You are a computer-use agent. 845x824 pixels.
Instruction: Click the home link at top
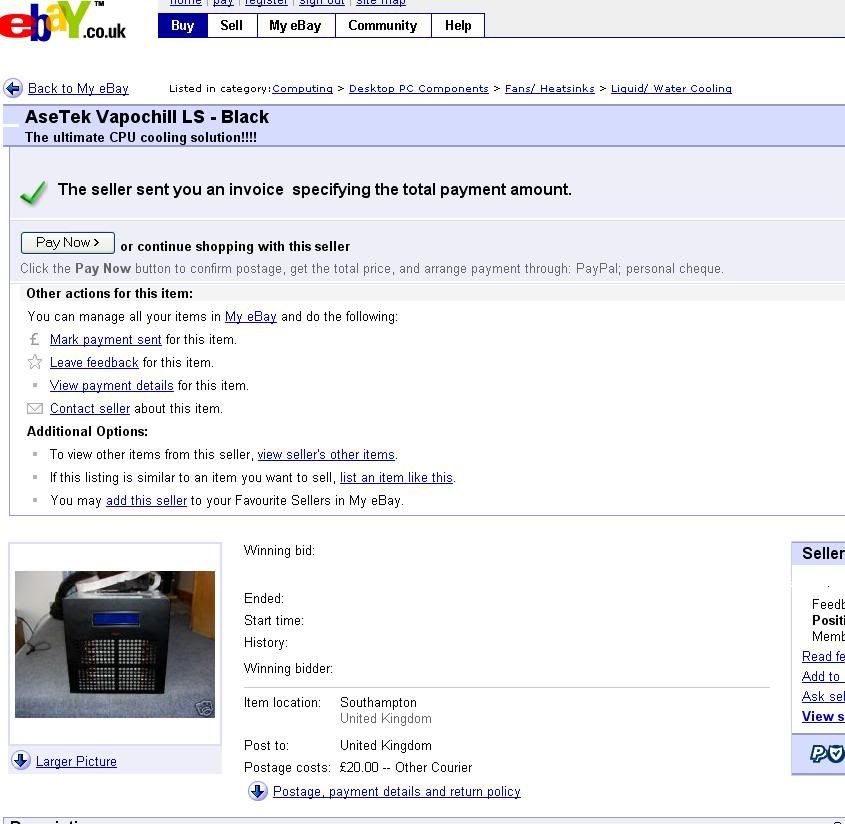coord(186,3)
